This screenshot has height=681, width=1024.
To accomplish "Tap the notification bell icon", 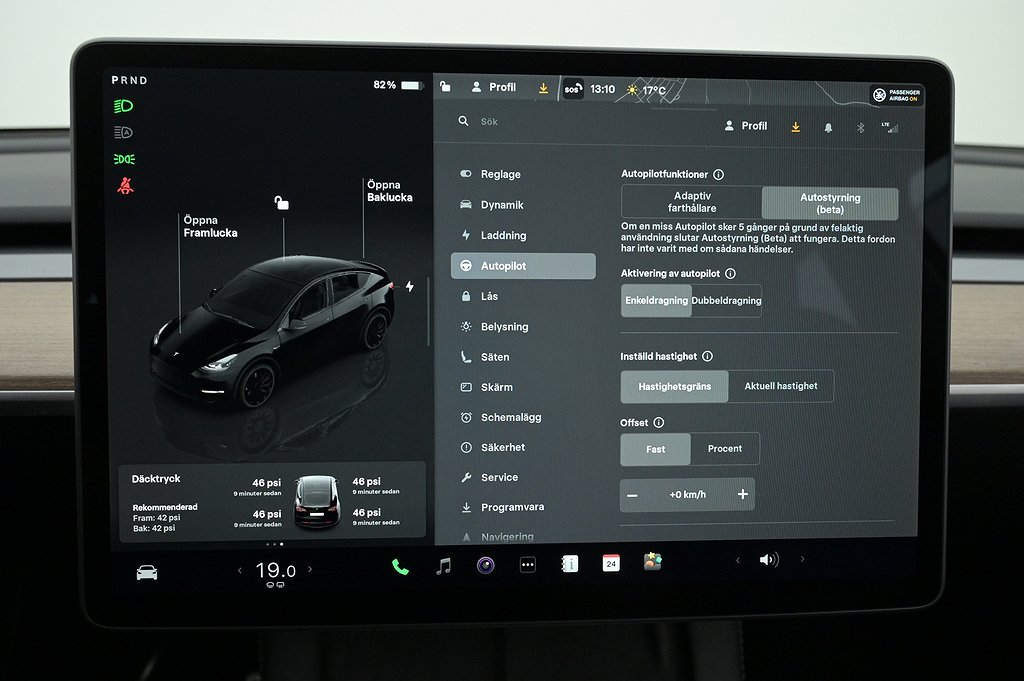I will 828,127.
